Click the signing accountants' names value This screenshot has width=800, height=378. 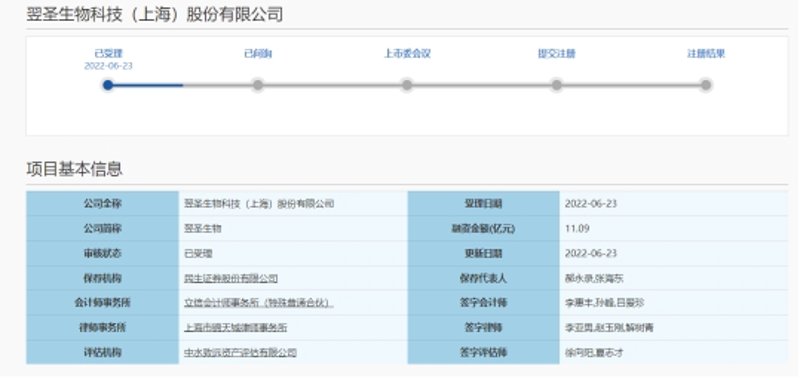click(x=604, y=303)
